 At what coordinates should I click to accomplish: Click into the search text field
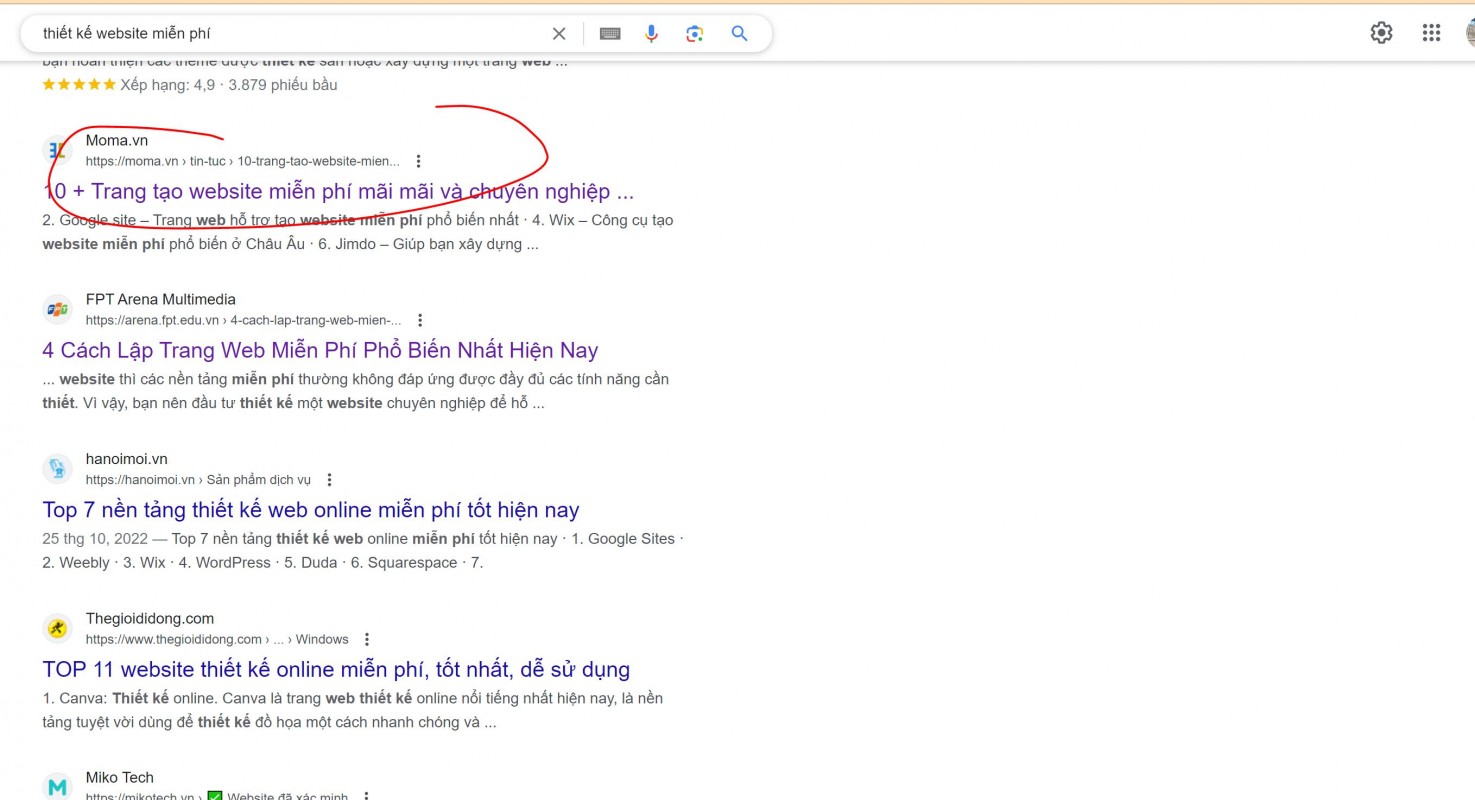[290, 34]
